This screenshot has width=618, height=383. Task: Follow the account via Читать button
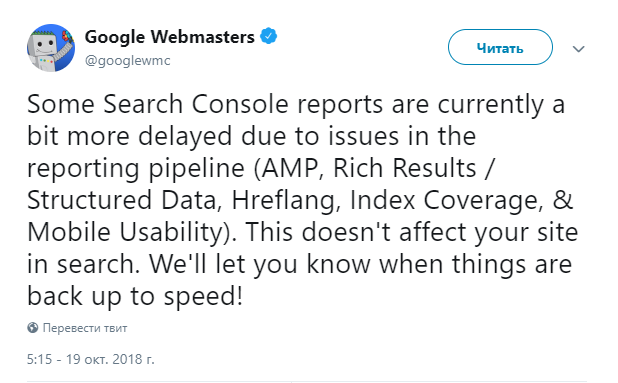pos(500,47)
